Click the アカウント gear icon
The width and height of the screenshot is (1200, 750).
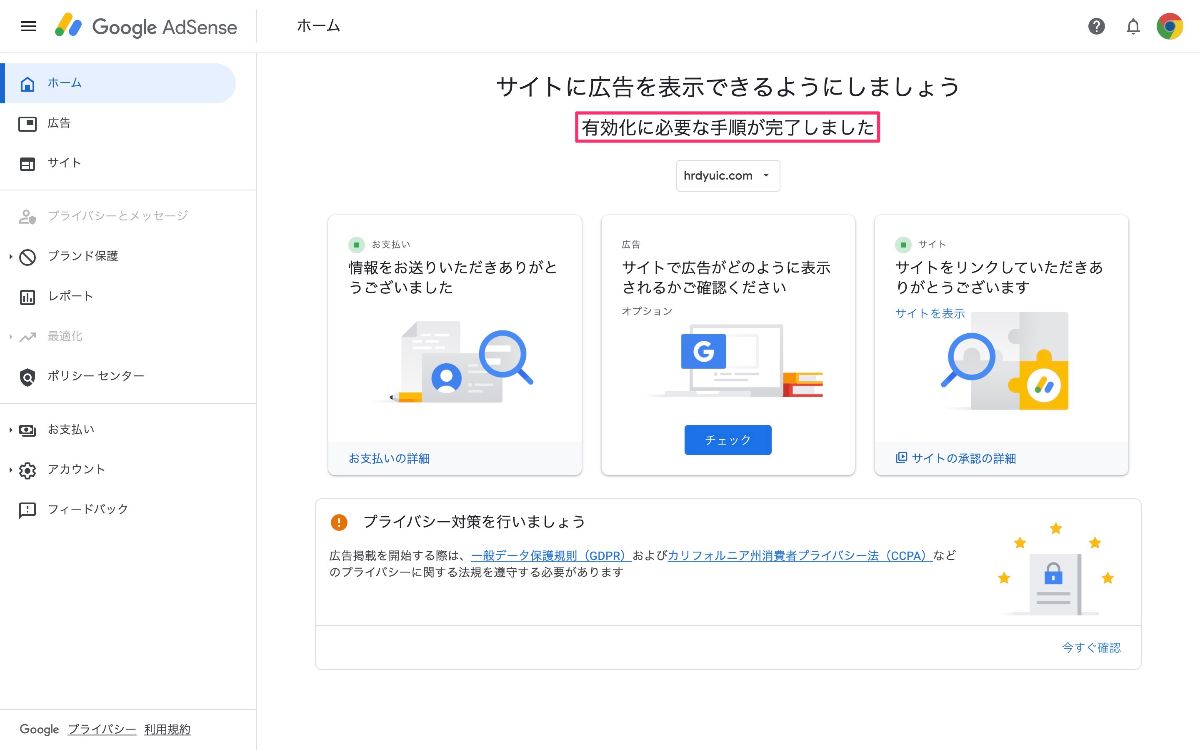click(28, 469)
